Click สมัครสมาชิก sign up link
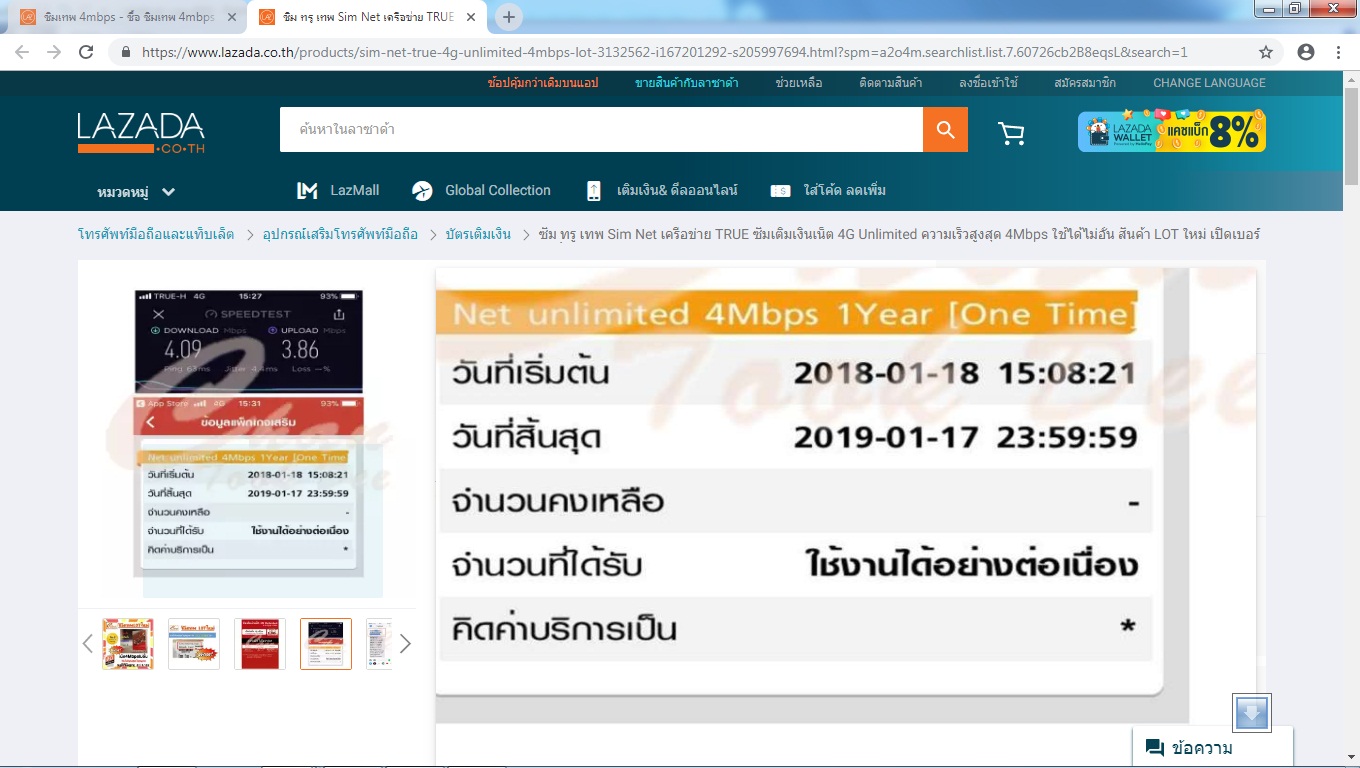Viewport: 1360px width, 768px height. pyautogui.click(x=1085, y=83)
